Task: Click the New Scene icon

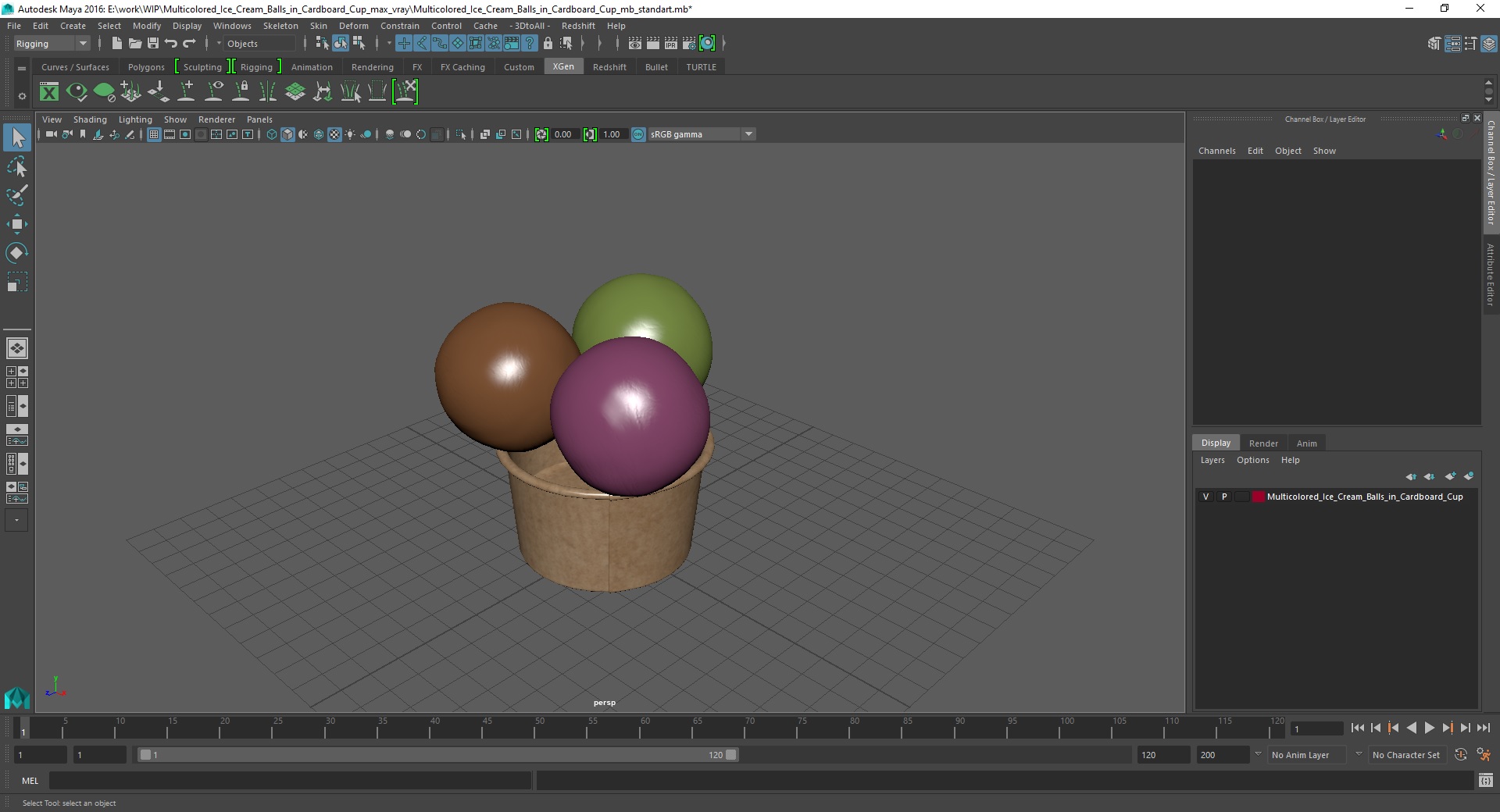Action: point(116,44)
